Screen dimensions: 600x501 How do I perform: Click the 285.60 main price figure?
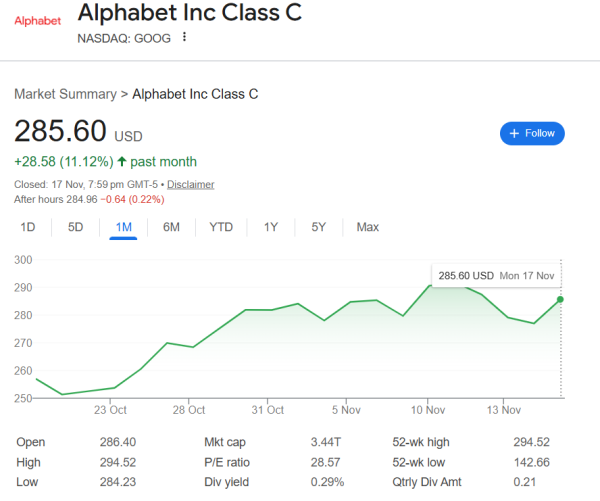tap(60, 131)
